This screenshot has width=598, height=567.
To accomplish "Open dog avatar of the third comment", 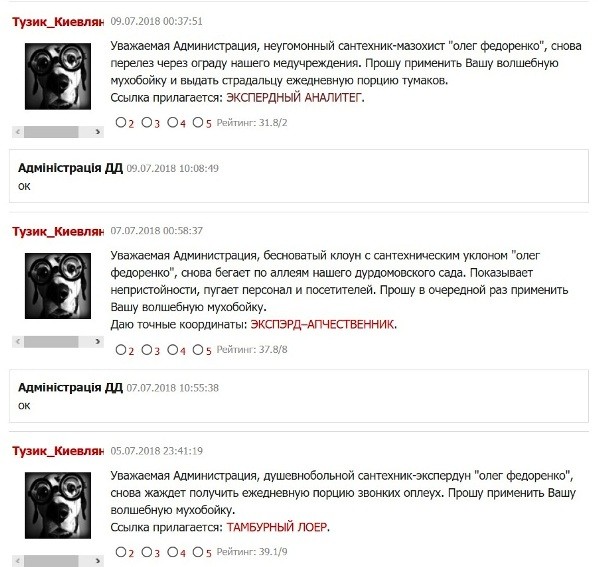I will click(x=58, y=505).
